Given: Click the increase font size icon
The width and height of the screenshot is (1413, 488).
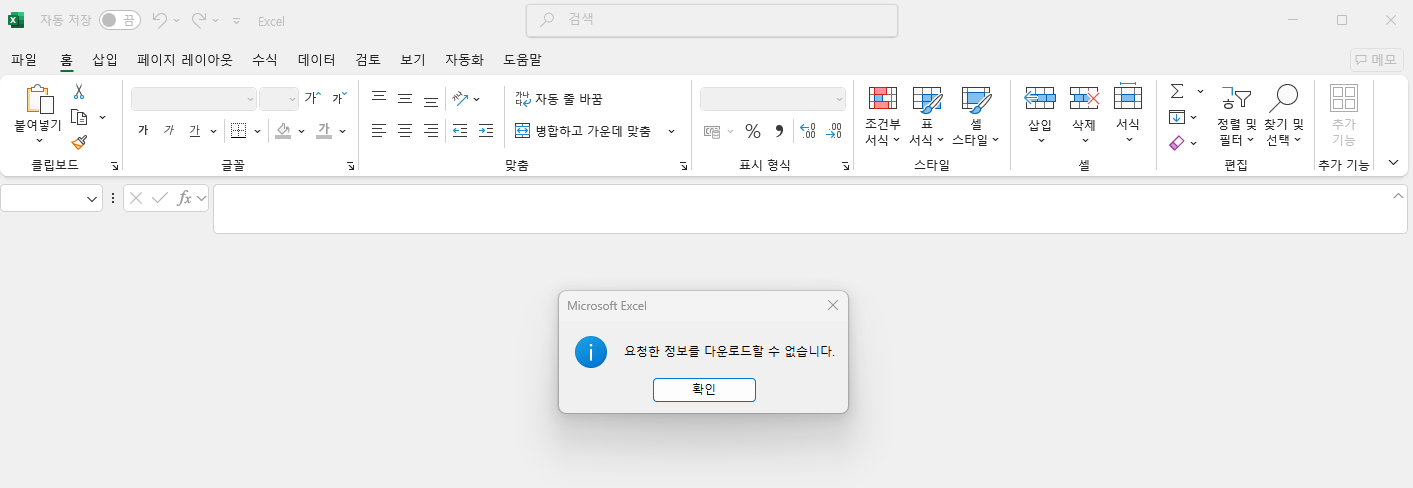Looking at the screenshot, I should coord(313,98).
